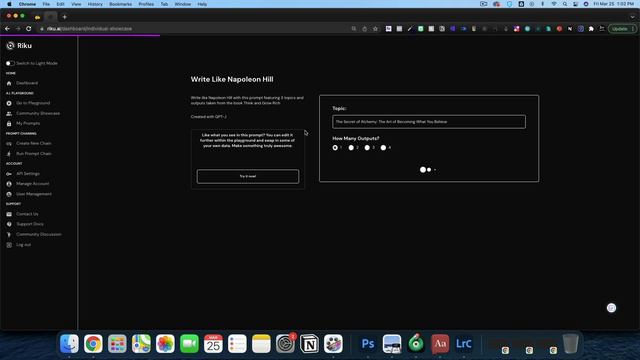Click the API Settings key icon

9,174
